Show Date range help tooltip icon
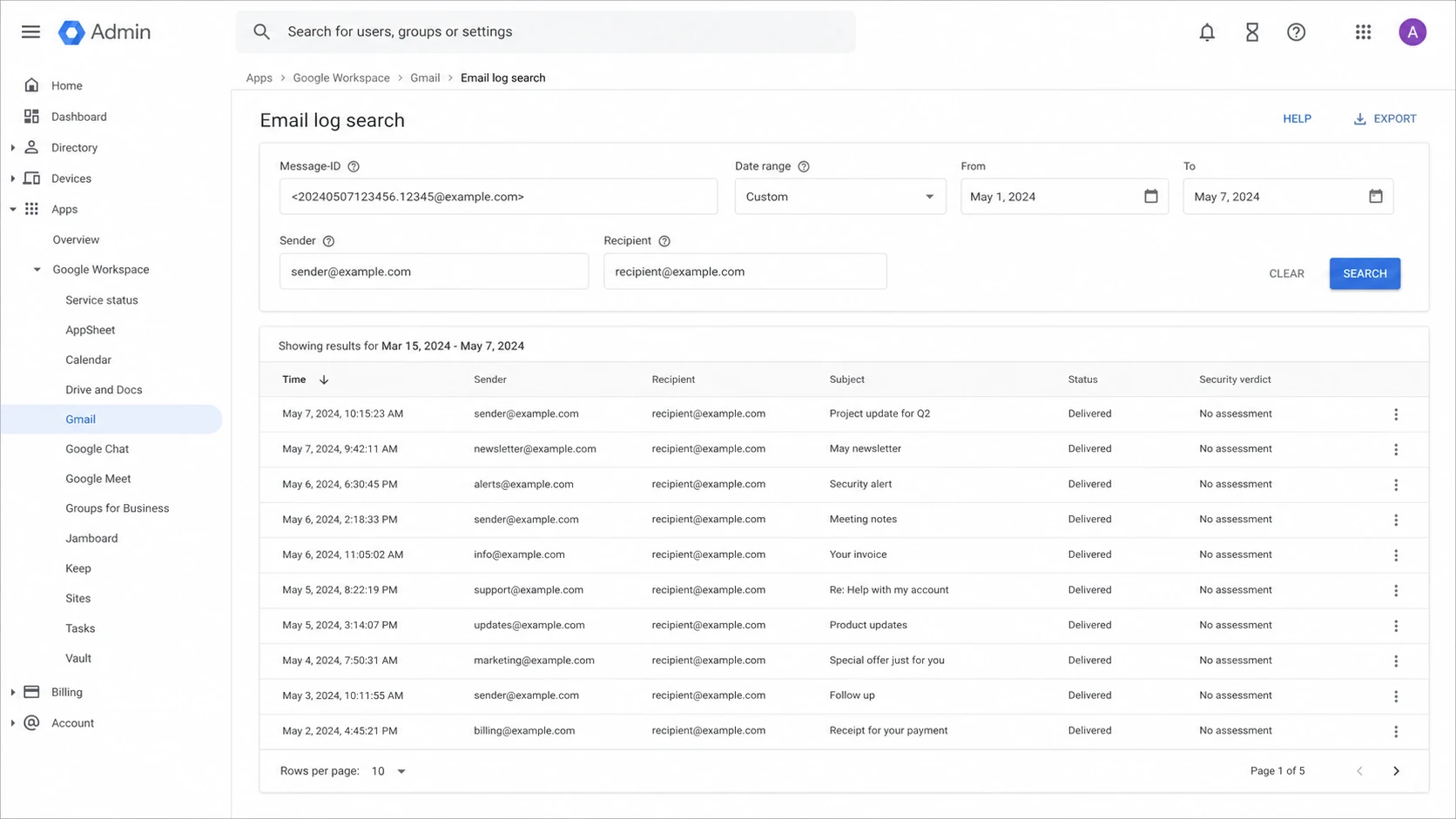Screen dimensions: 1456x819 804,166
